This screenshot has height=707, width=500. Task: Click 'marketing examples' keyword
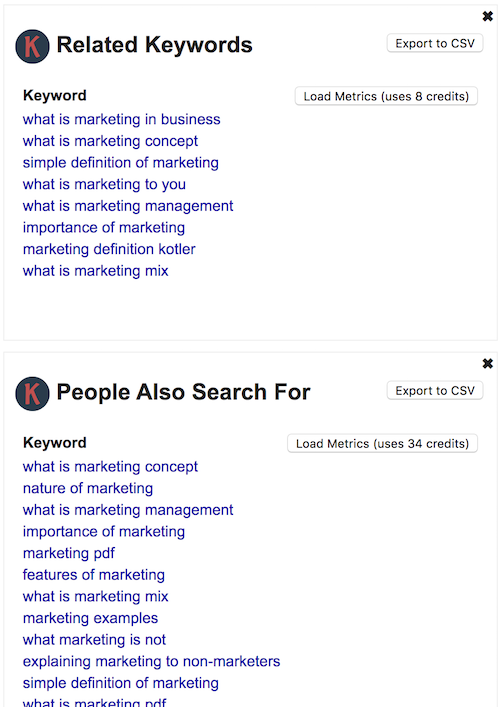(91, 618)
